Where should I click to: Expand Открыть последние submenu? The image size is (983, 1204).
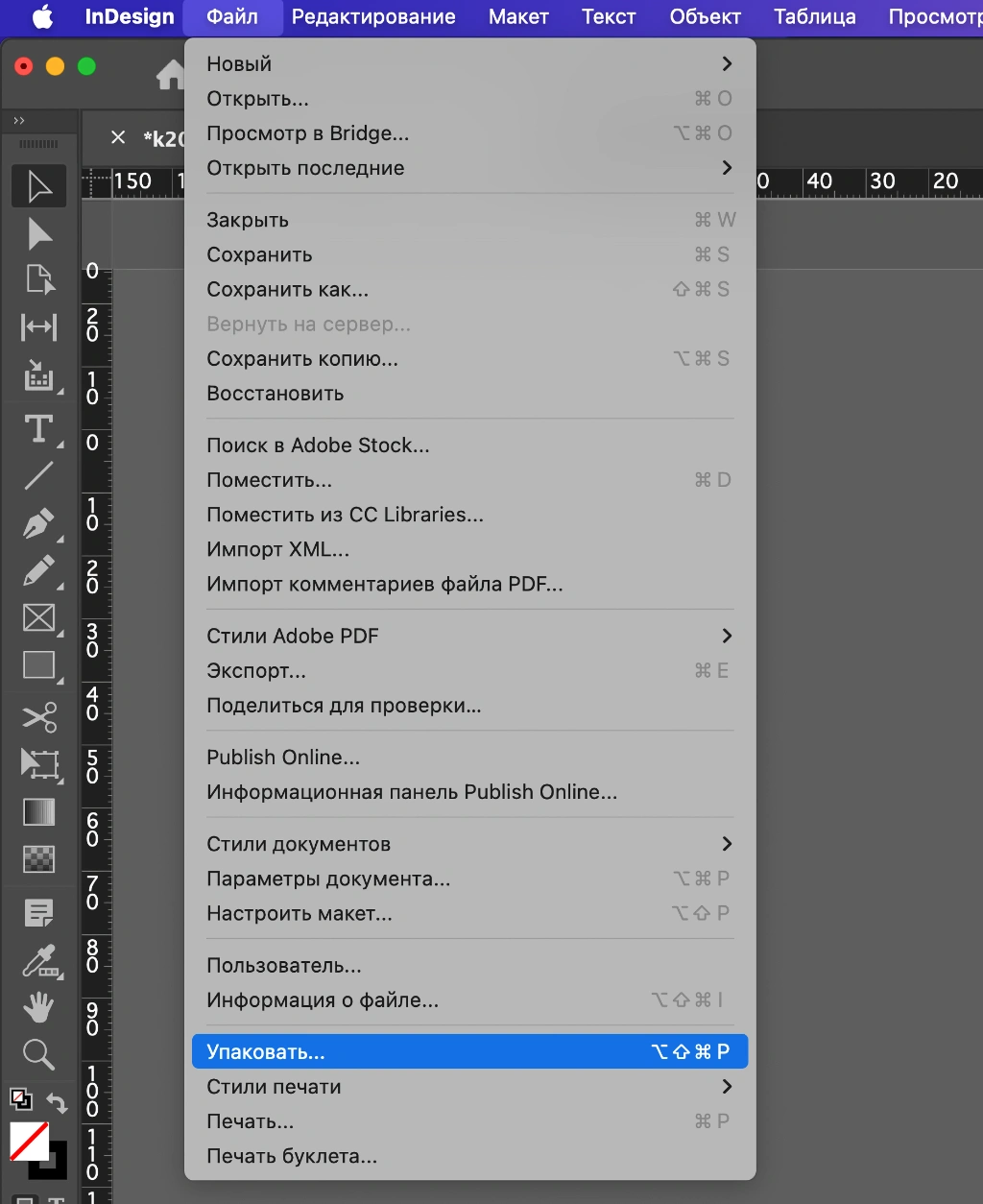pyautogui.click(x=470, y=168)
